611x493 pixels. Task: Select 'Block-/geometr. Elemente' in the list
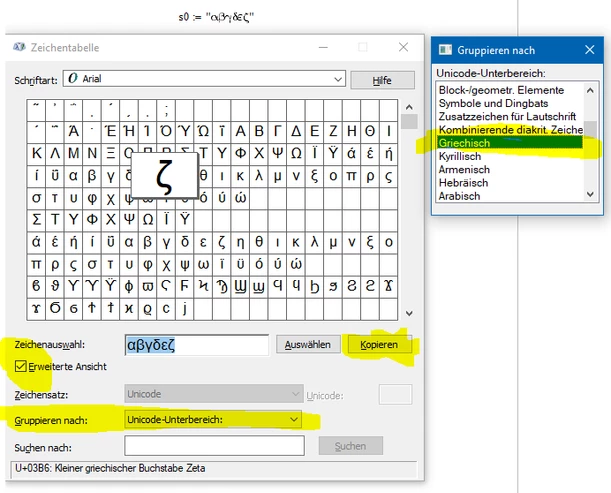click(510, 90)
